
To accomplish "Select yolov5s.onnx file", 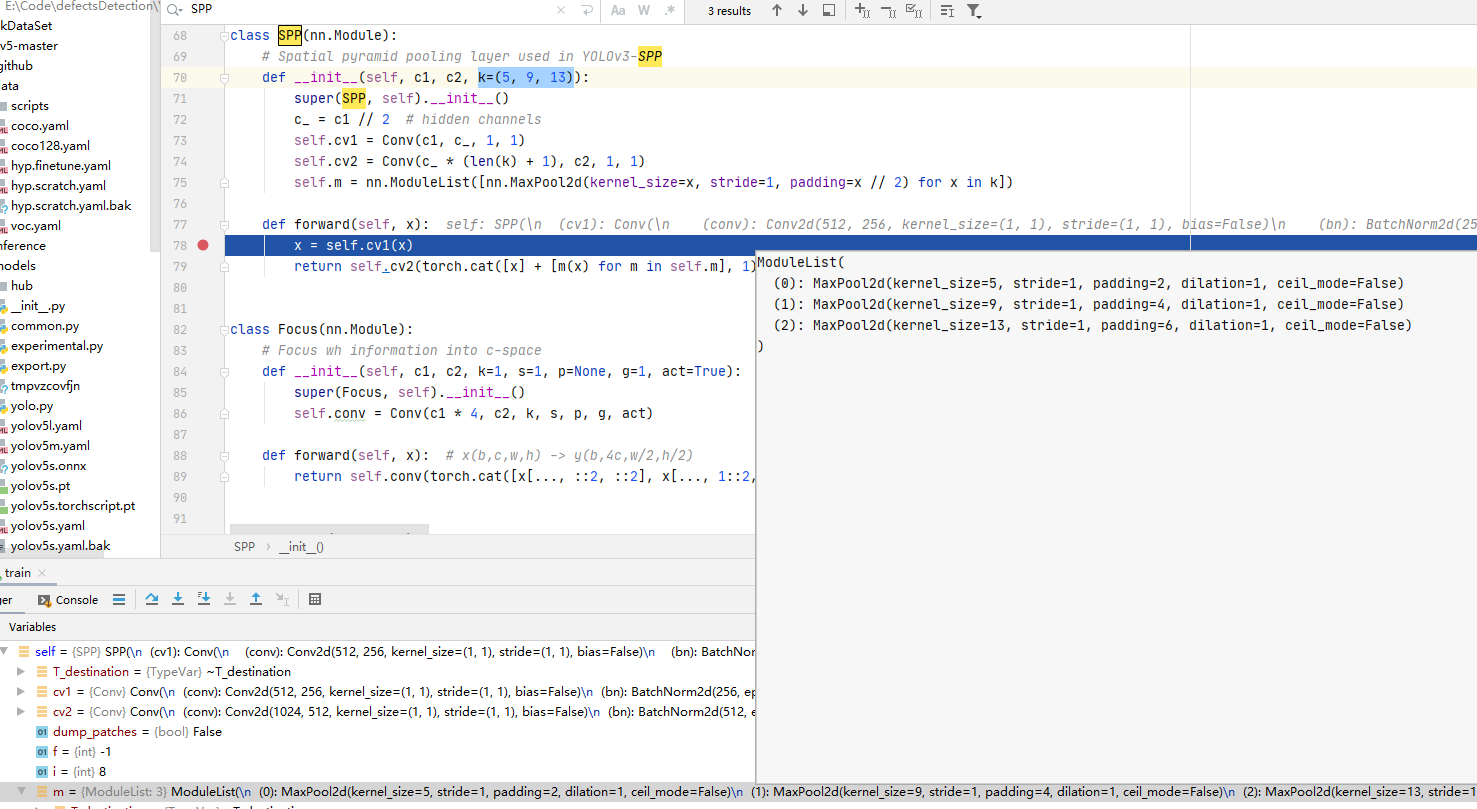I will click(x=49, y=466).
